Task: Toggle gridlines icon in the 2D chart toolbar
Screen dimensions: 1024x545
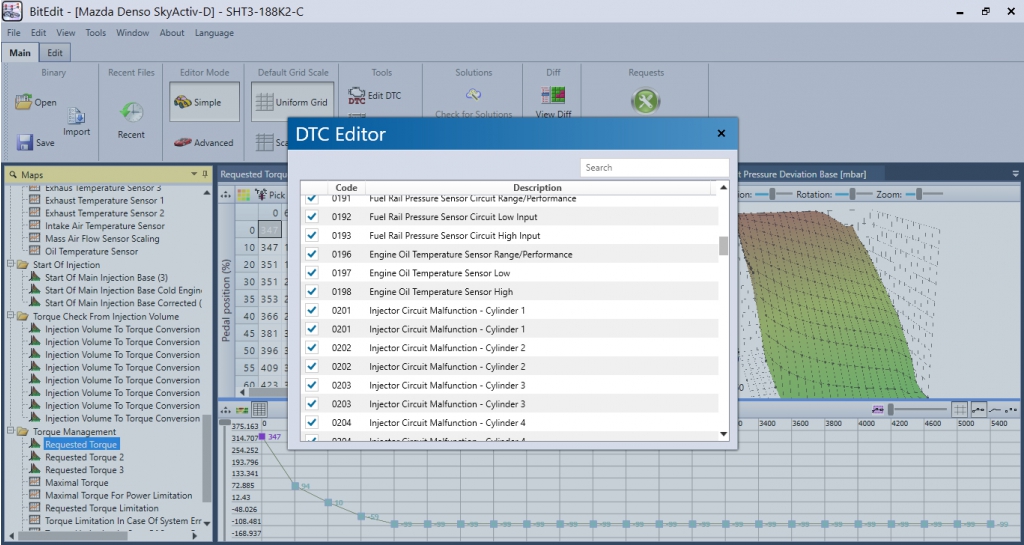Action: (x=959, y=409)
